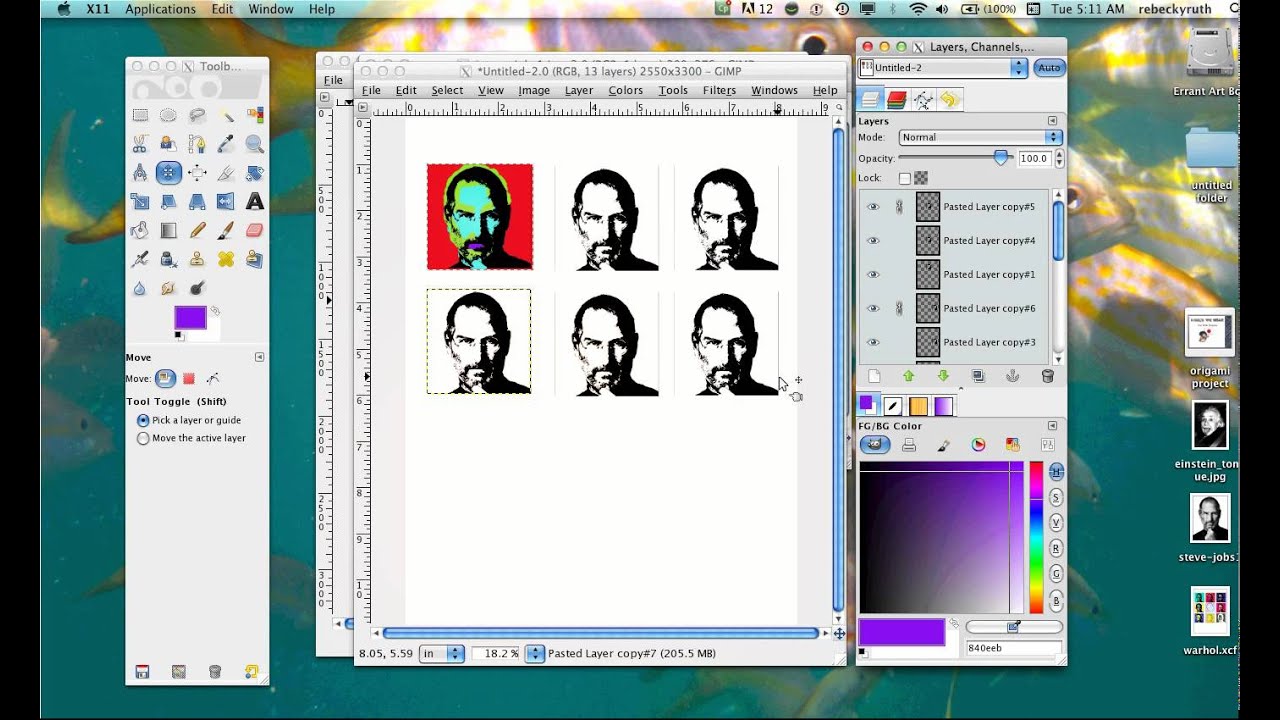Open Move tool options menu arrow
The image size is (1280, 720).
point(259,357)
